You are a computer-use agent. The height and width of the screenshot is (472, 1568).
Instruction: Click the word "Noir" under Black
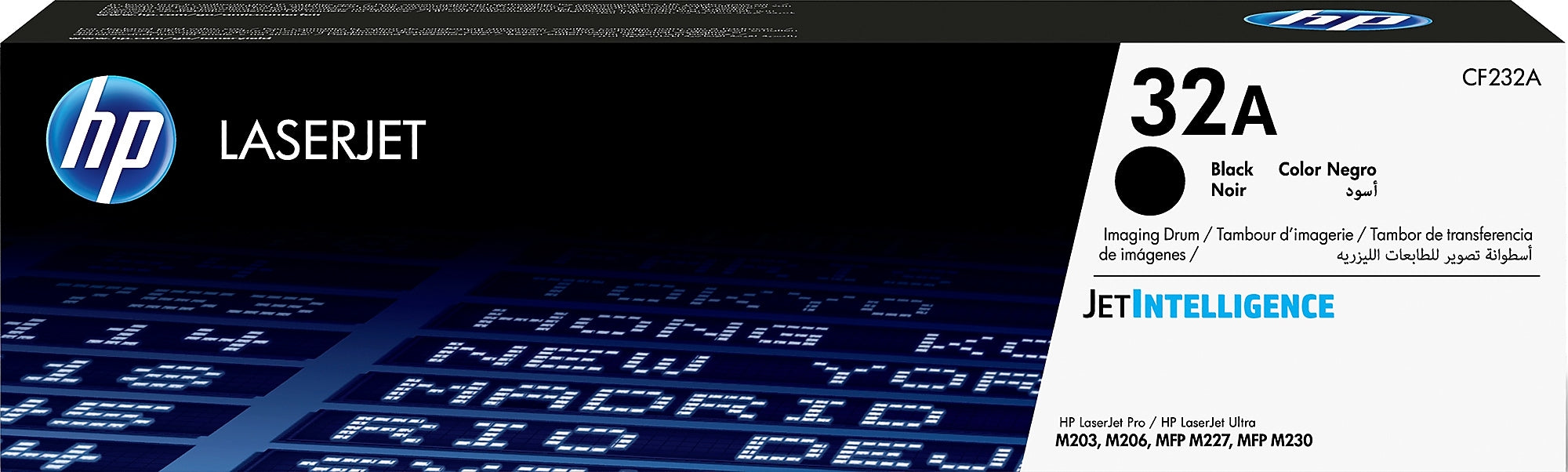(x=1229, y=191)
